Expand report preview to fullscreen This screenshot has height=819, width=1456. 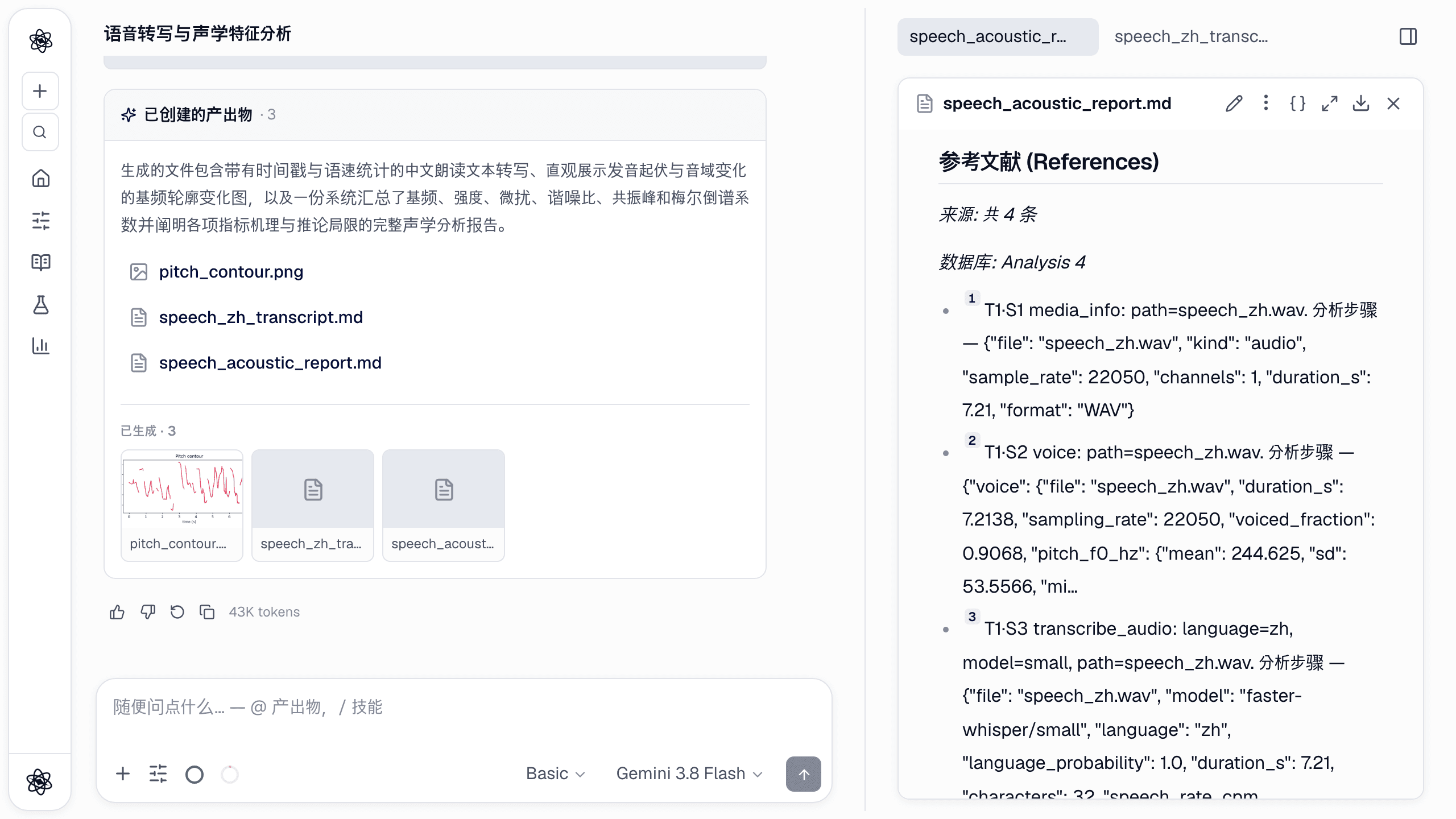(x=1329, y=104)
